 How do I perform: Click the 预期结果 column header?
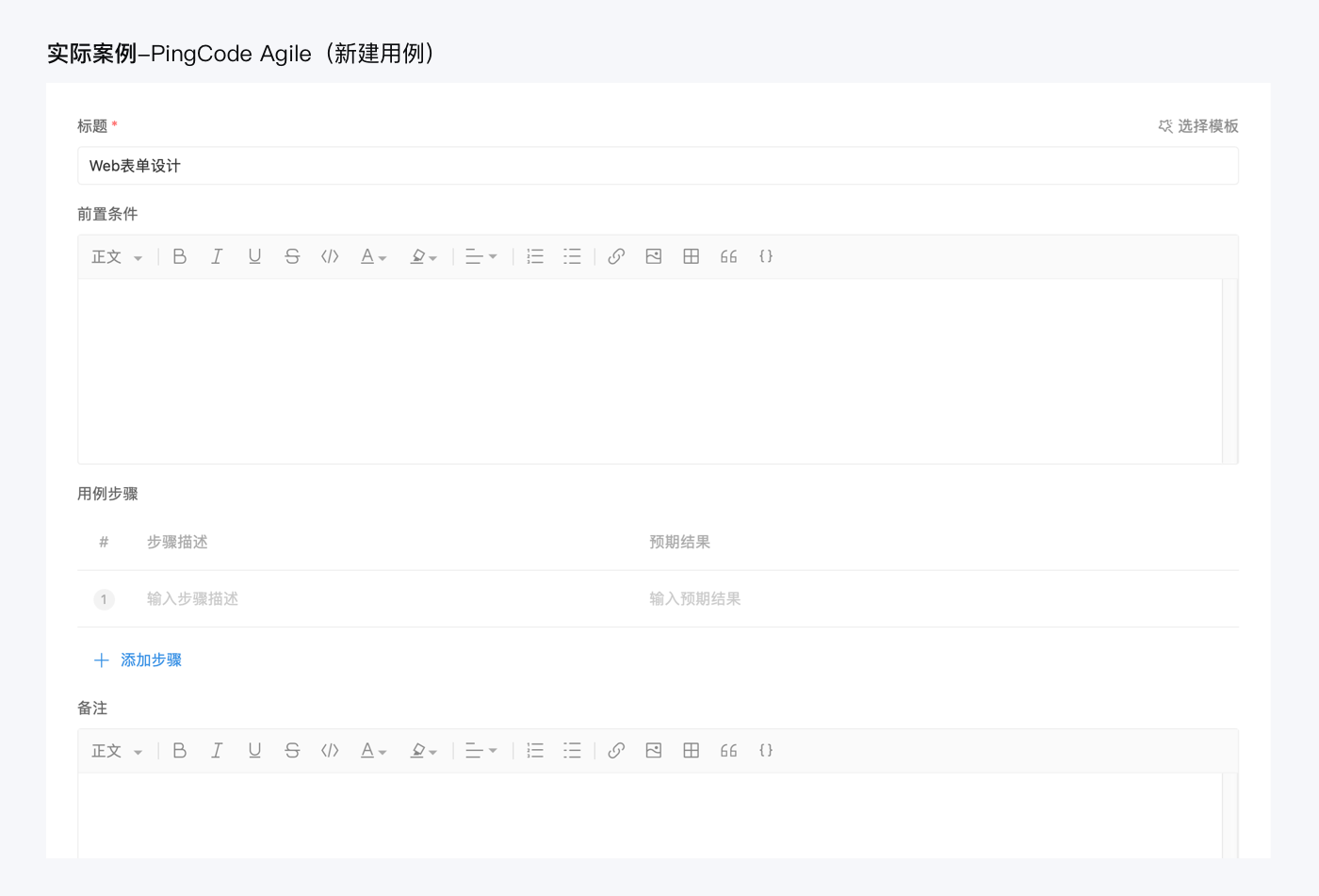click(x=679, y=542)
